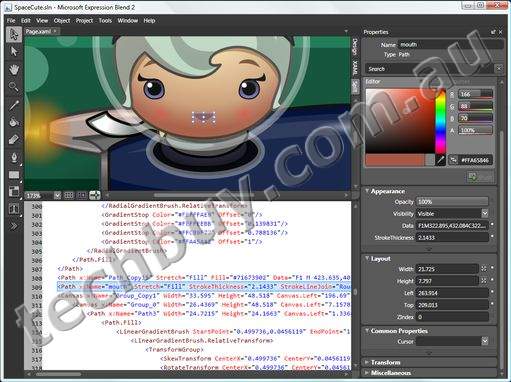Screen dimensions: 511x382
Task: Open the Asset Library chevrons
Action: pyautogui.click(x=14, y=226)
